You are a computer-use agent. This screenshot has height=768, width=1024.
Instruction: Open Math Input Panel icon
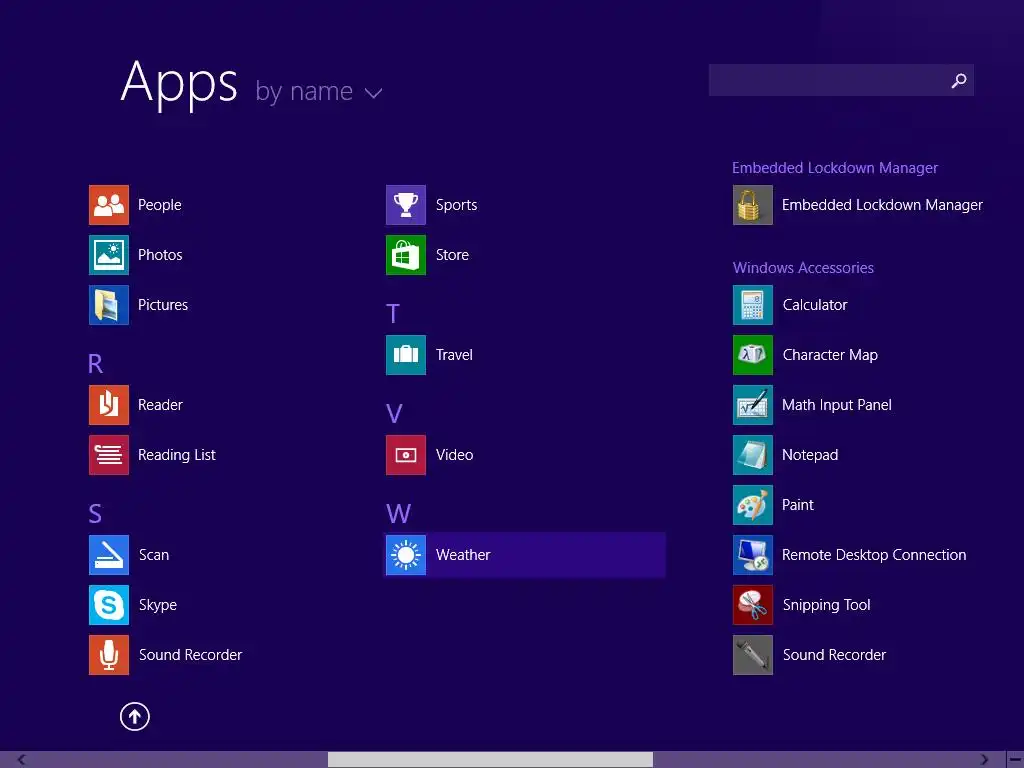752,405
